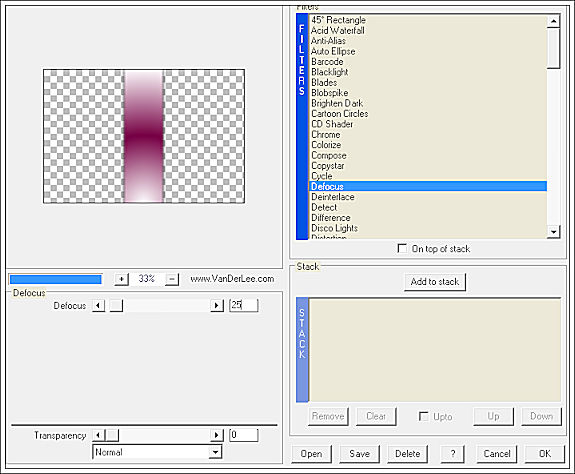Click the Delete button

408,454
